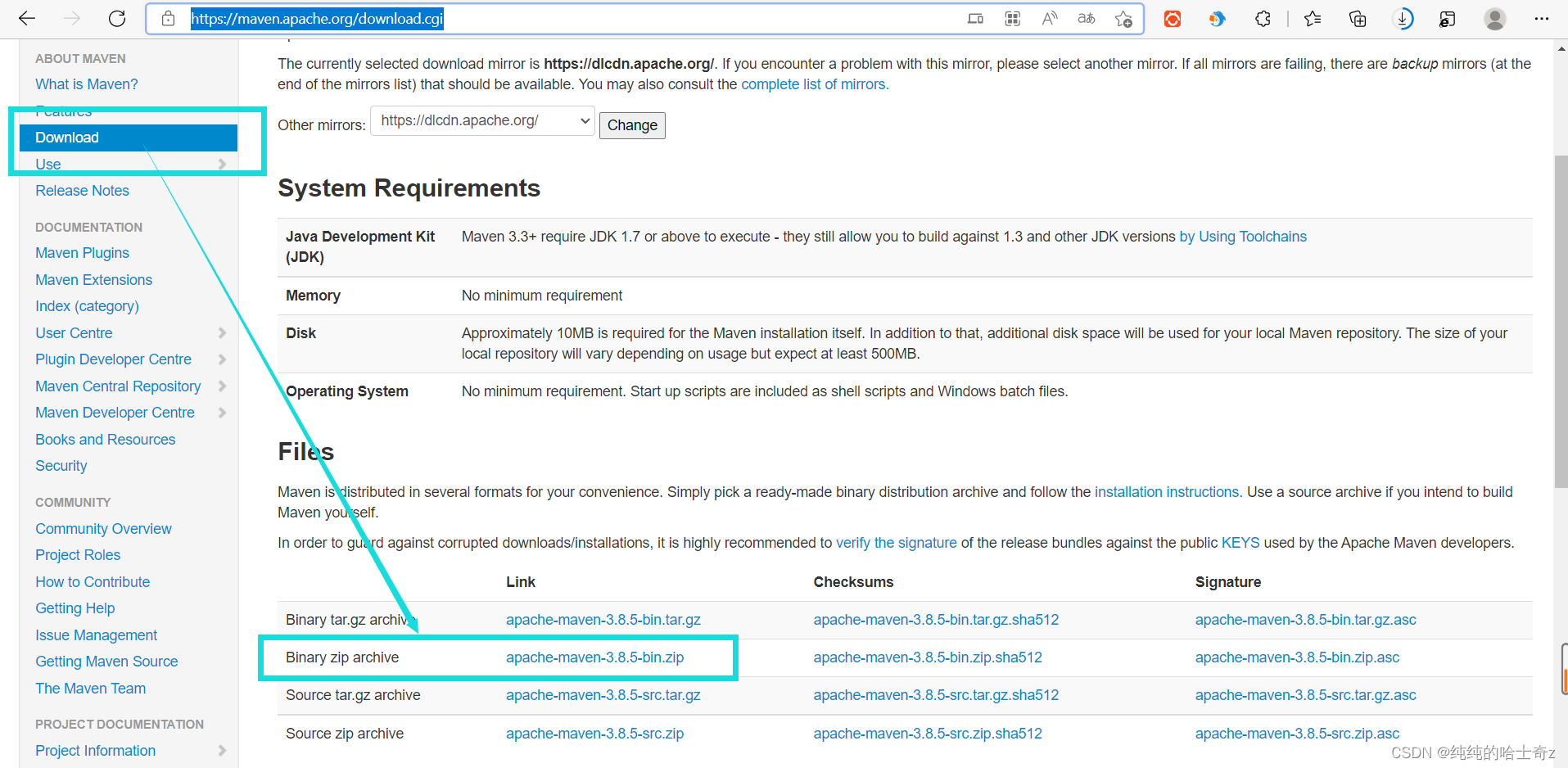
Task: Open Release Notes in the sidebar
Action: tap(82, 191)
